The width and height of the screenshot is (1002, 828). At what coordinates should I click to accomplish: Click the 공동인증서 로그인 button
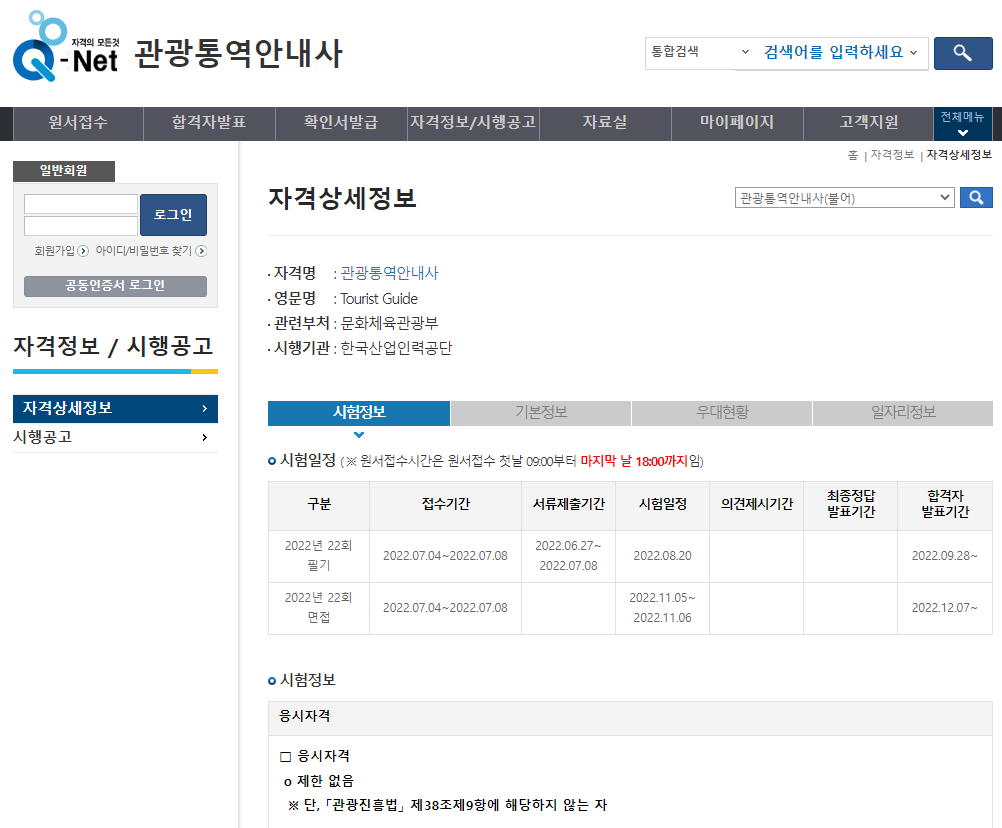coord(115,285)
